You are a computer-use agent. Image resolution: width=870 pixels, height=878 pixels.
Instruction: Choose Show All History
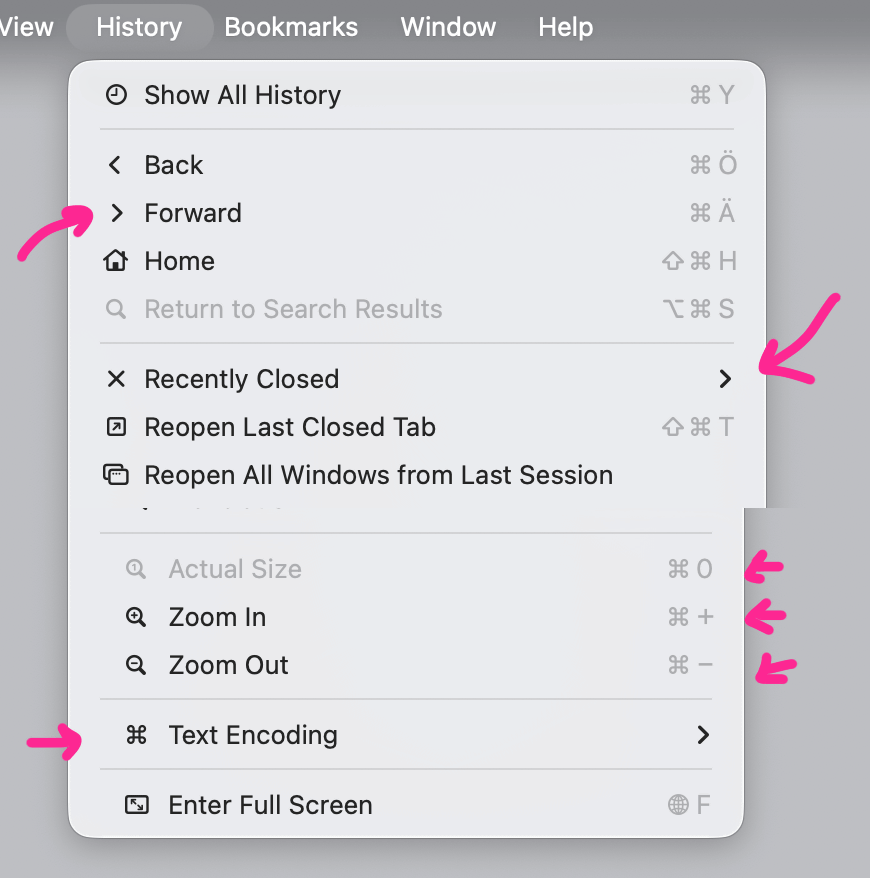242,95
